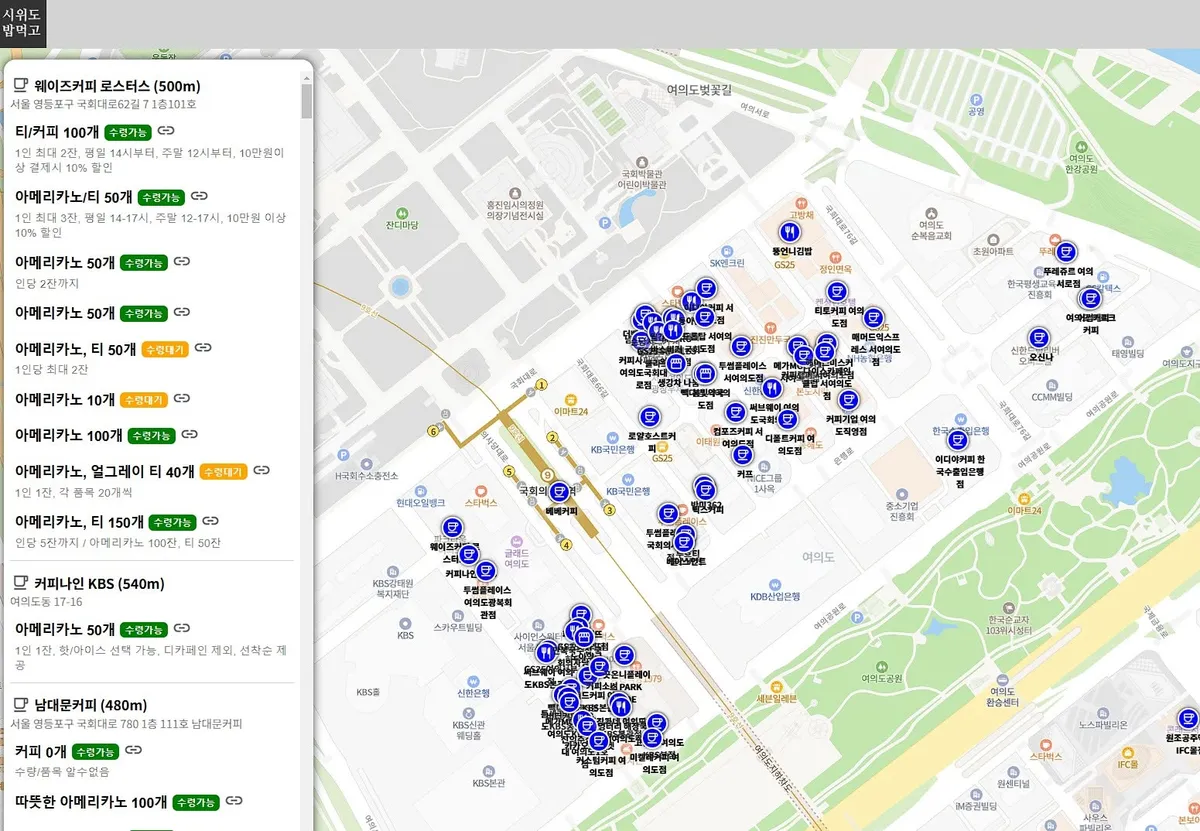The height and width of the screenshot is (831, 1200).
Task: Click the cup icon beside 웨이즈커피 로스터스
Action: pyautogui.click(x=19, y=86)
